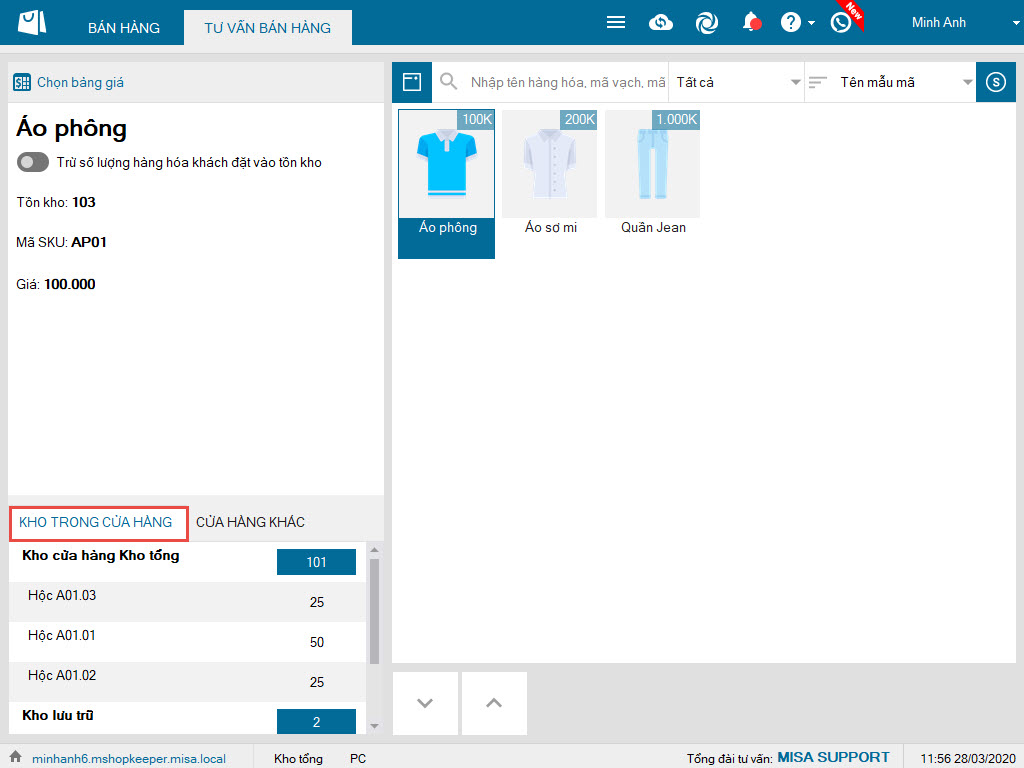Toggle subtract customer orders from stock
Viewport: 1024px width, 768px height.
pyautogui.click(x=33, y=162)
